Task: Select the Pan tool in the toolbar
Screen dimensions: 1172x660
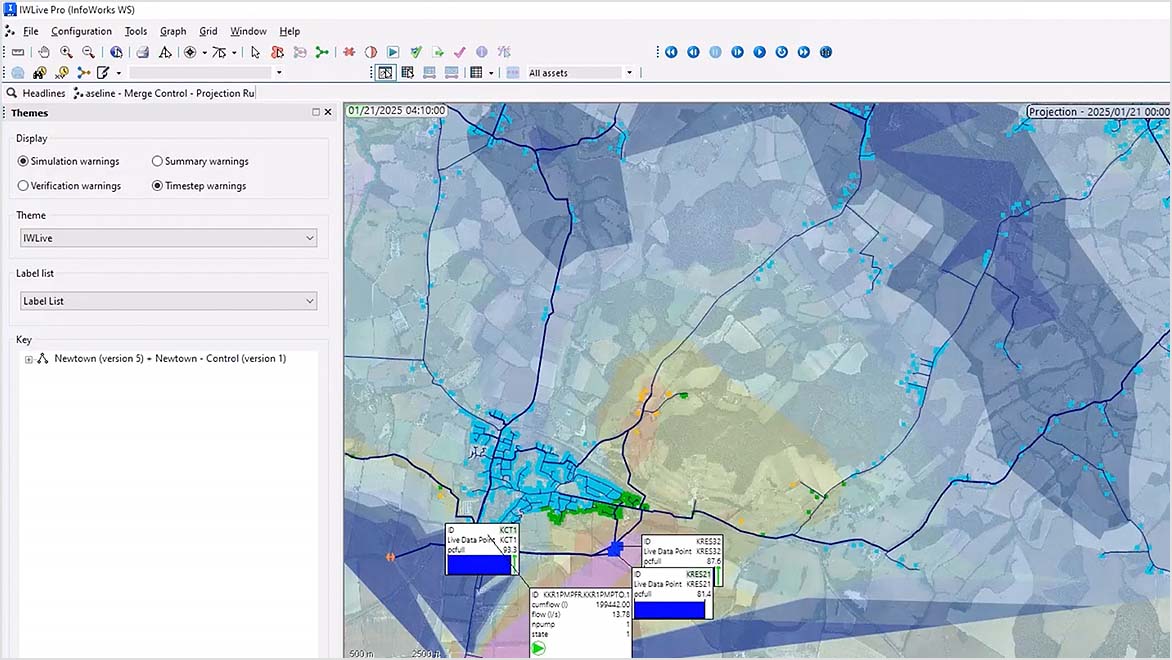Action: click(43, 52)
